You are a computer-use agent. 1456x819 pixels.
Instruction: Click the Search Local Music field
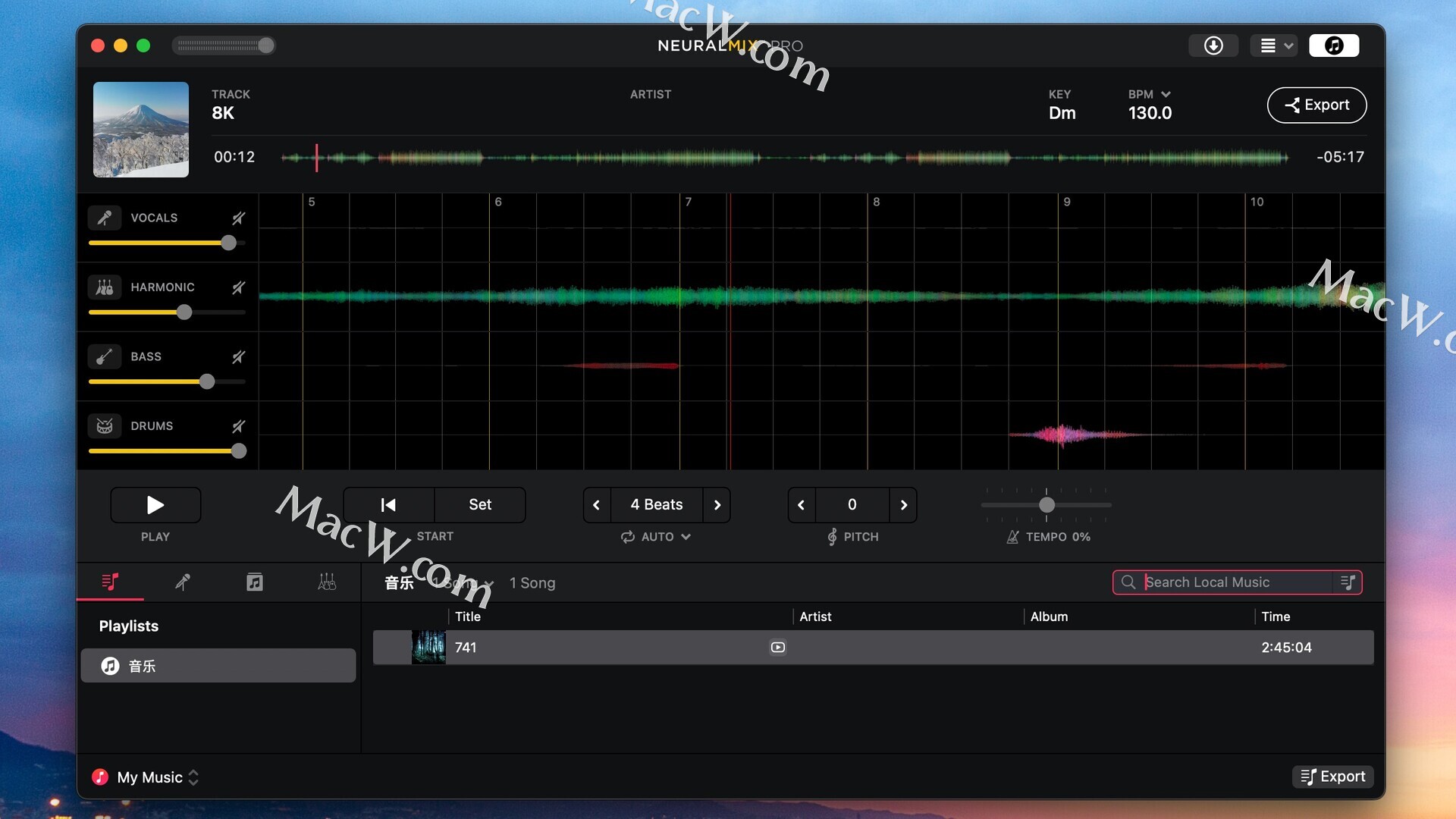[x=1236, y=582]
